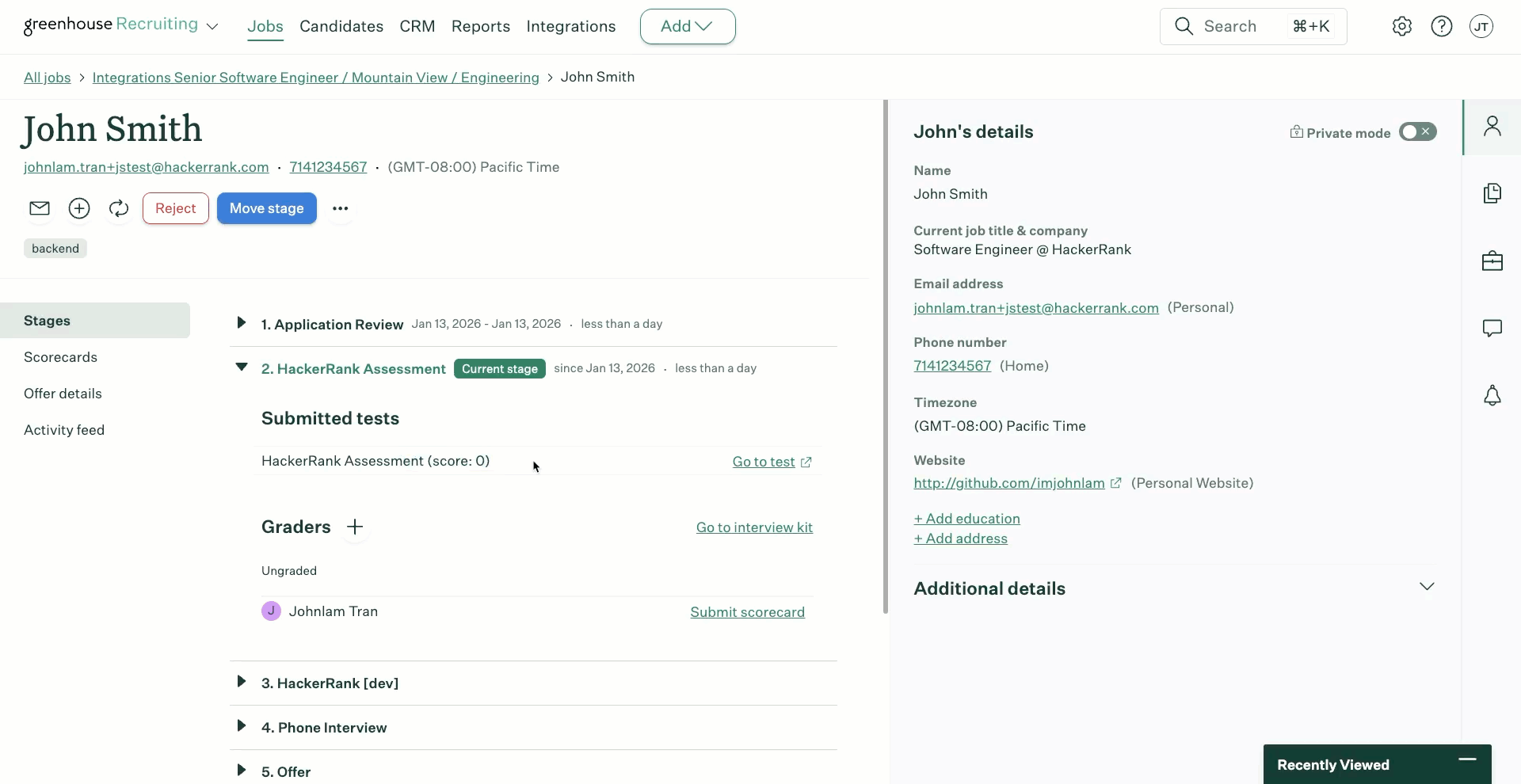Click the transfer candidate arrows icon
Viewport: 1521px width, 784px height.
118,208
